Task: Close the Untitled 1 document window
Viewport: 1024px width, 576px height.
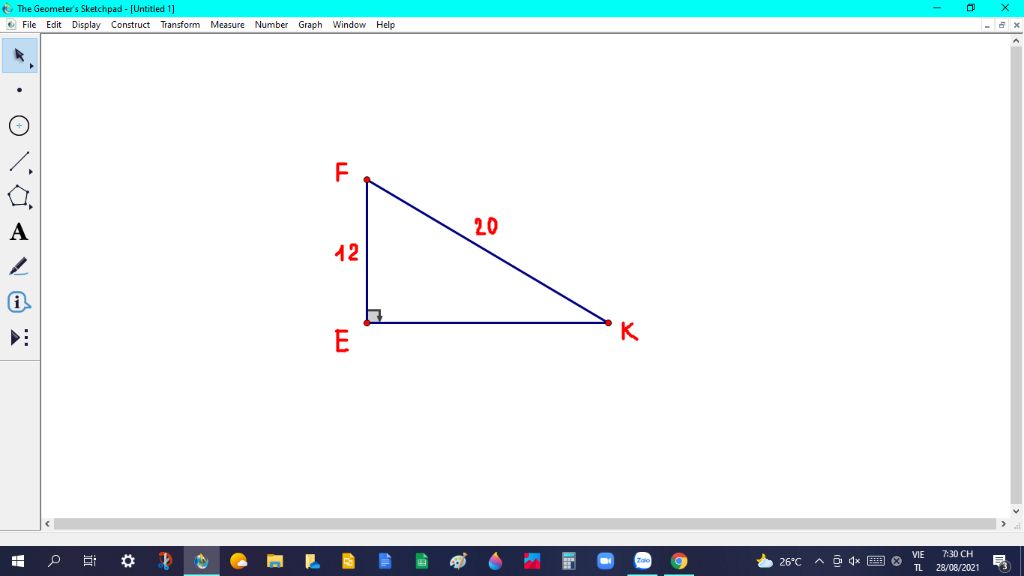Action: (1016, 25)
